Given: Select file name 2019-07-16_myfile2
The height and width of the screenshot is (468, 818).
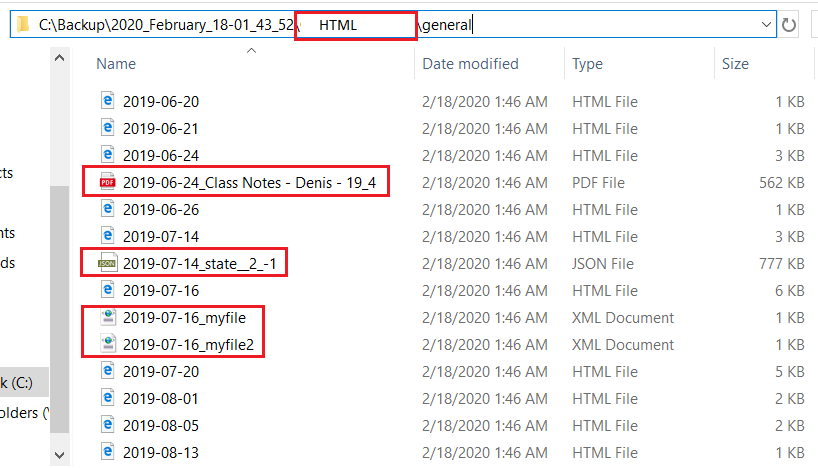Looking at the screenshot, I should click(188, 345).
